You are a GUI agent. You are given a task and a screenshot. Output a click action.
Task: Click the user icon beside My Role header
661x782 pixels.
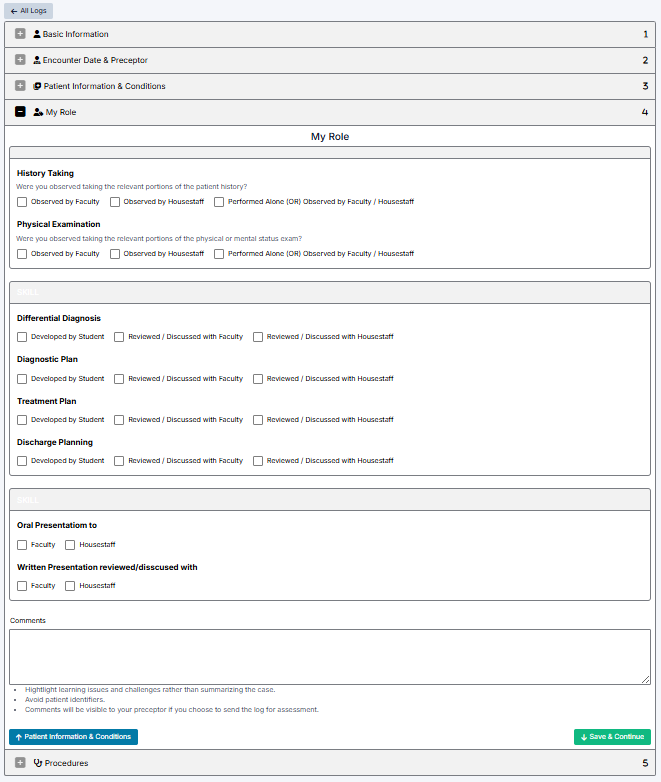point(38,112)
